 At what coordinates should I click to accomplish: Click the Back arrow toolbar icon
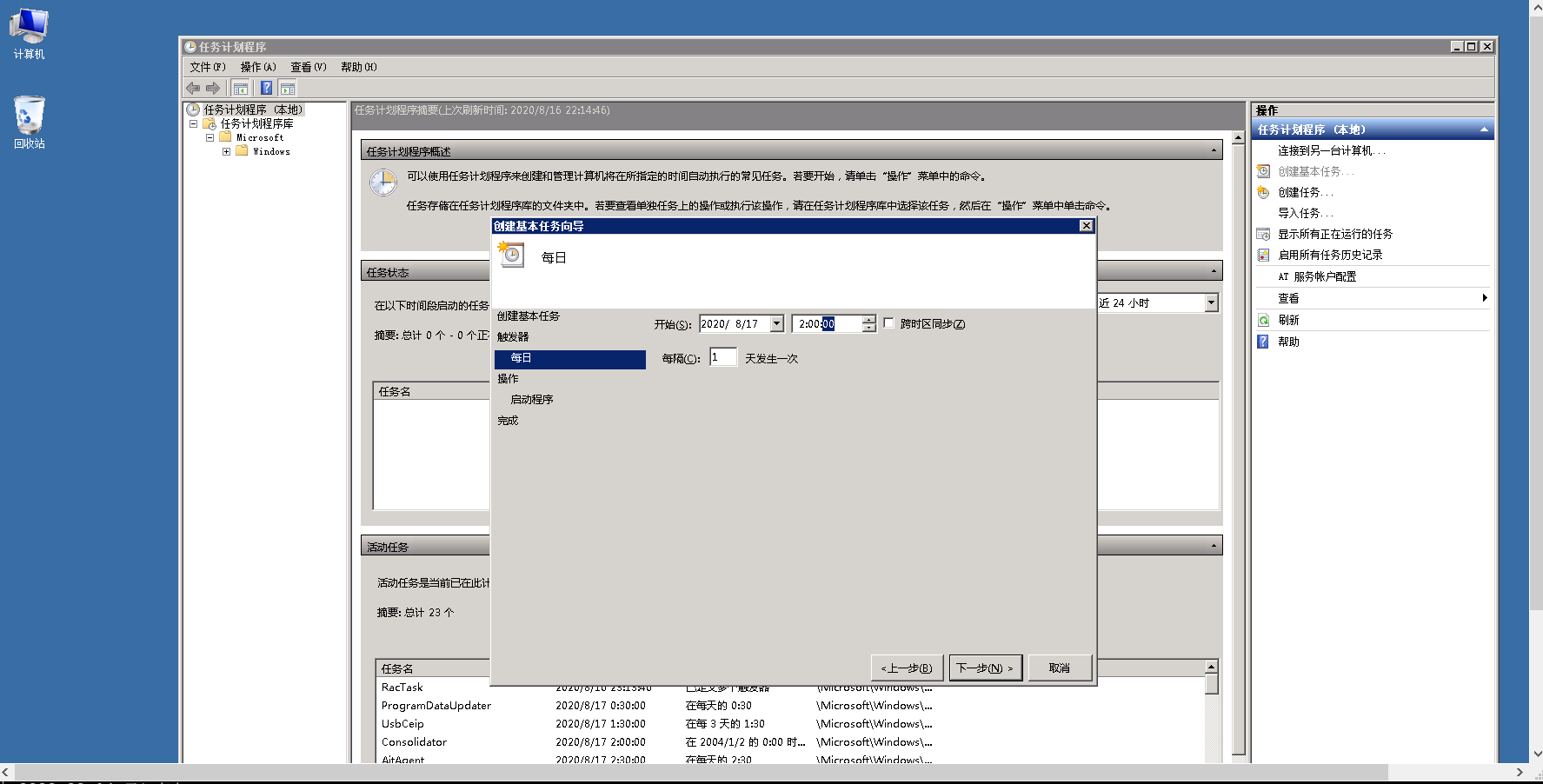(x=193, y=88)
